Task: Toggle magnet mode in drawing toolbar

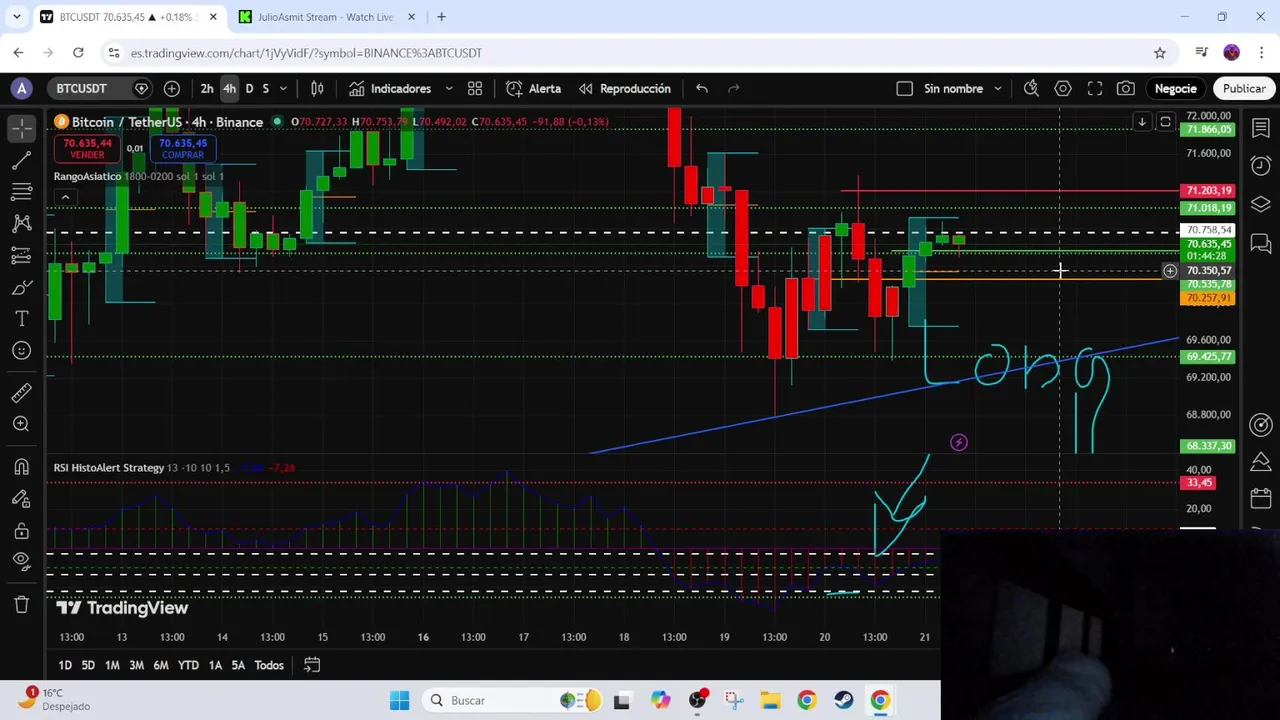Action: coord(22,466)
